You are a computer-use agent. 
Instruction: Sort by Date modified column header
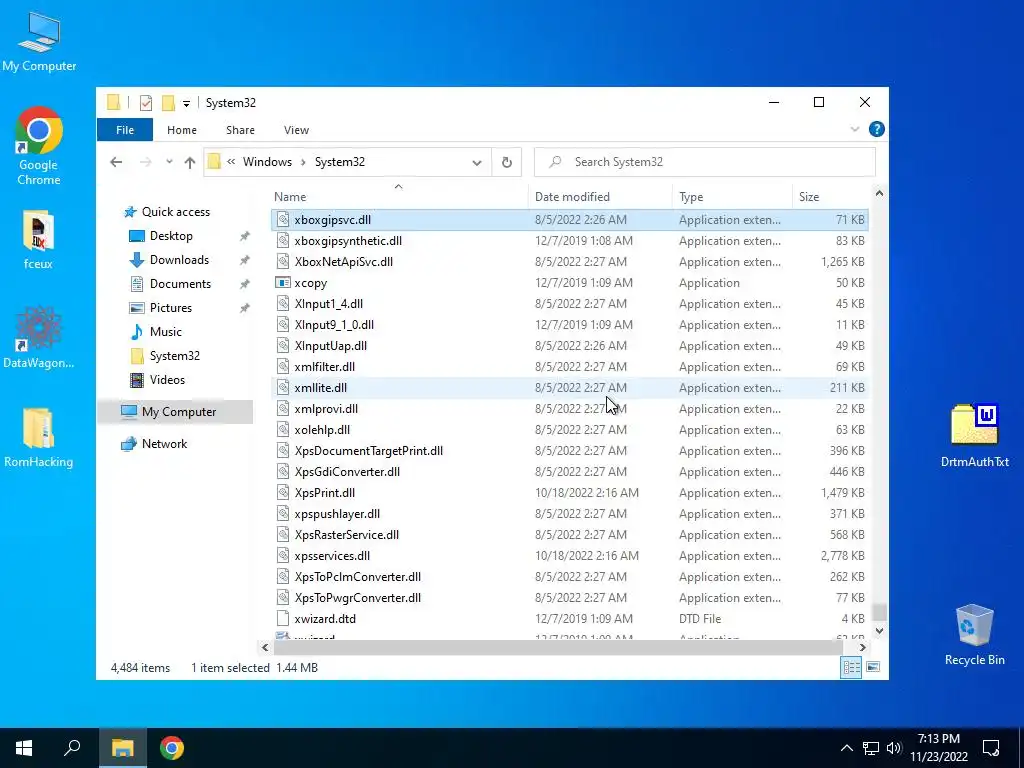(600, 197)
